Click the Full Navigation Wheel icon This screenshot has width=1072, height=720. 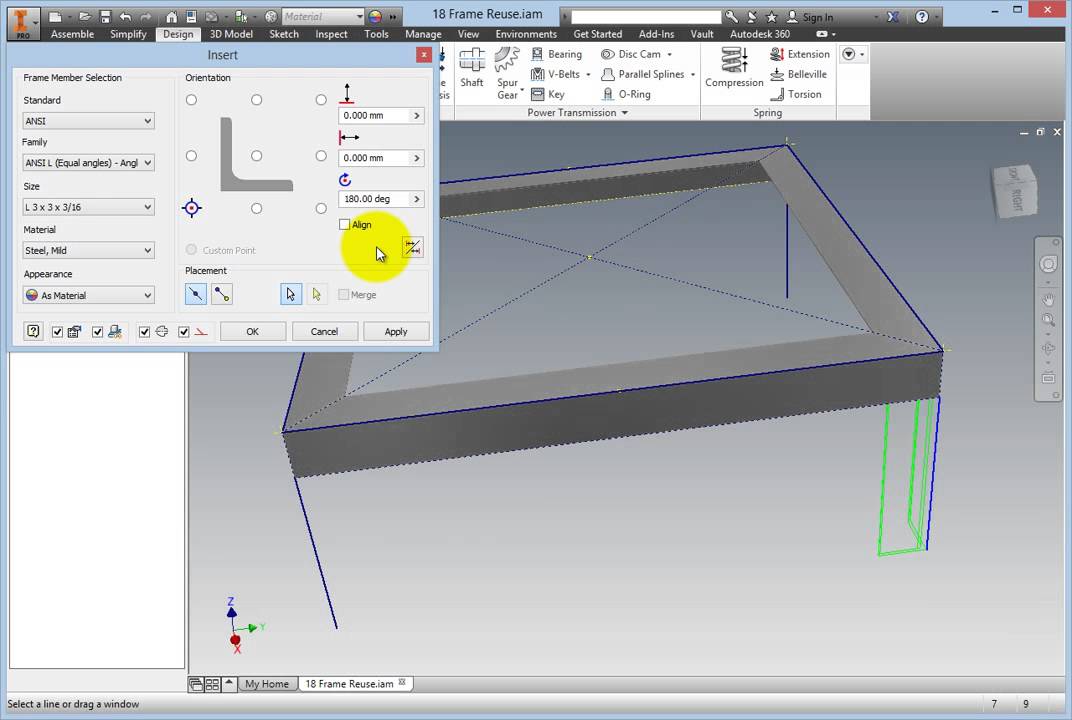(1048, 264)
